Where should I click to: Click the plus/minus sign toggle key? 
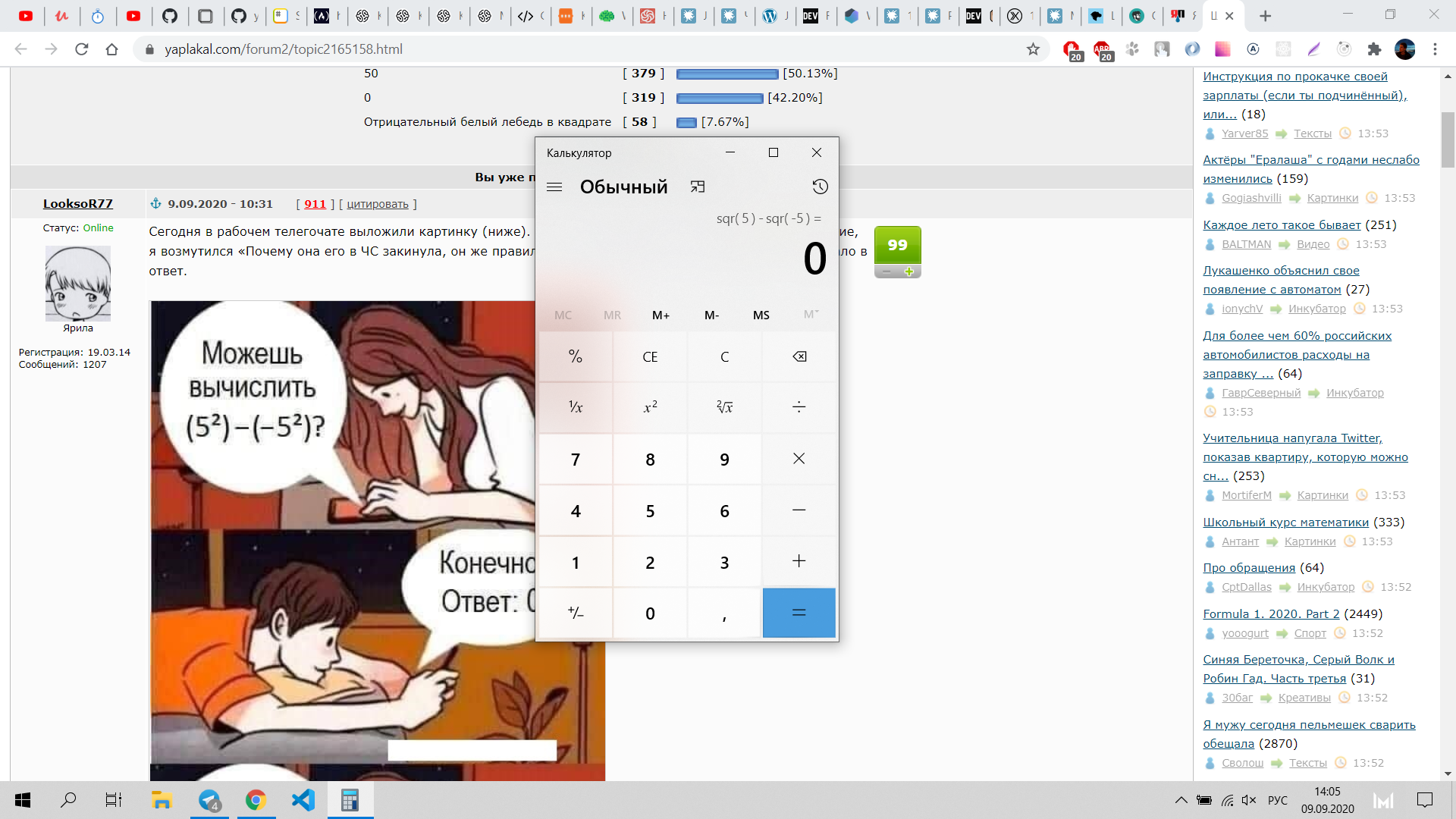pyautogui.click(x=576, y=613)
